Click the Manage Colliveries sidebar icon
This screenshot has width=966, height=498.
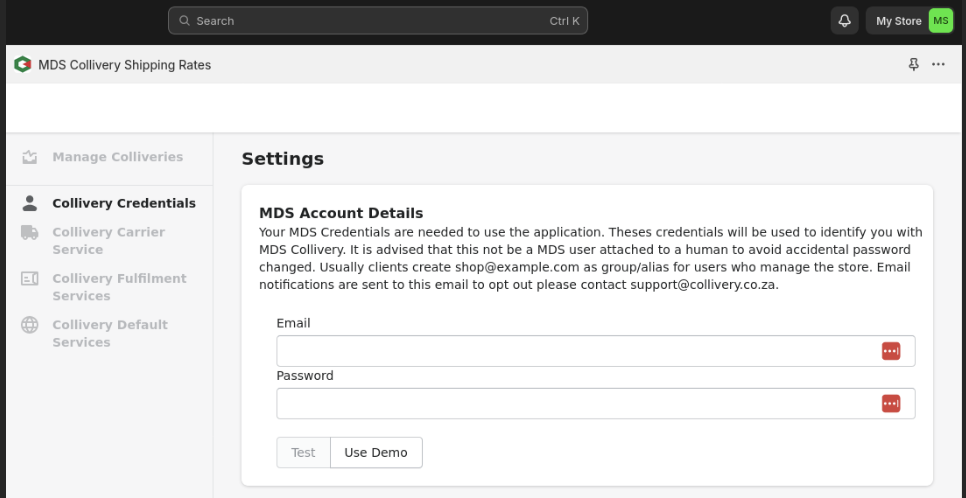tap(30, 157)
